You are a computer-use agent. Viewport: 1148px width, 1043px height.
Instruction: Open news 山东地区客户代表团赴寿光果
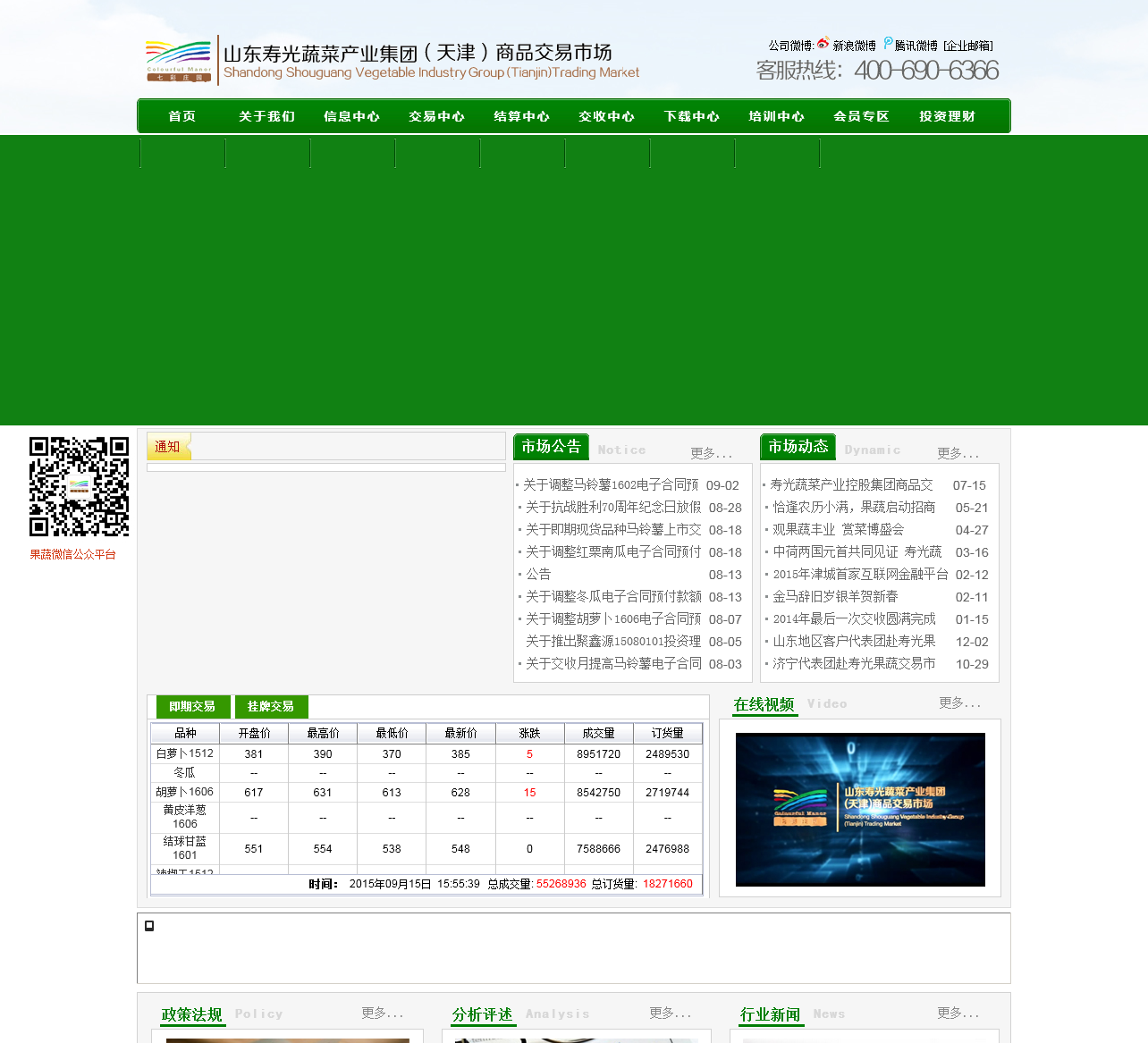pyautogui.click(x=855, y=642)
